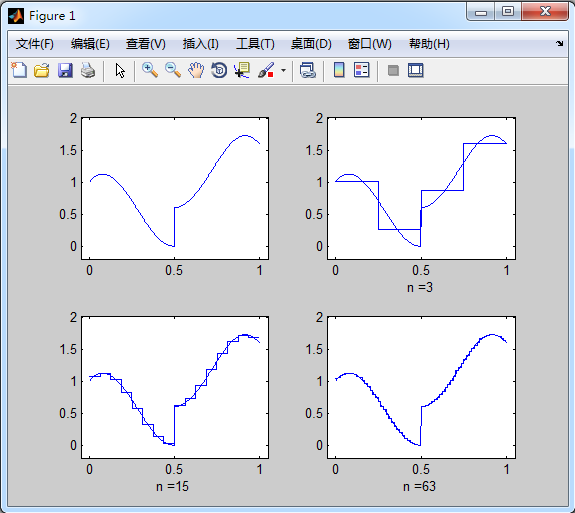This screenshot has height=513, width=575.
Task: Show plot tools and dock figure
Action: 415,70
